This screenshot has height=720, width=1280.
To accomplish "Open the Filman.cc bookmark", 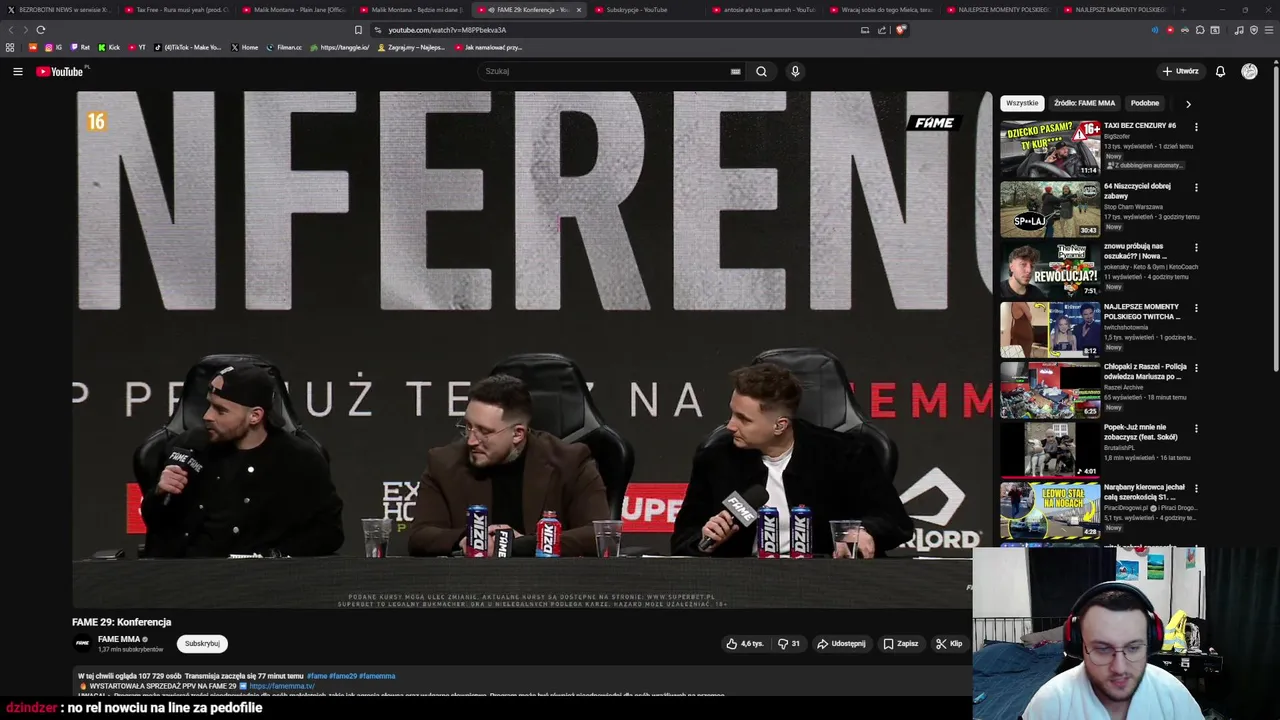I will click(x=283, y=47).
